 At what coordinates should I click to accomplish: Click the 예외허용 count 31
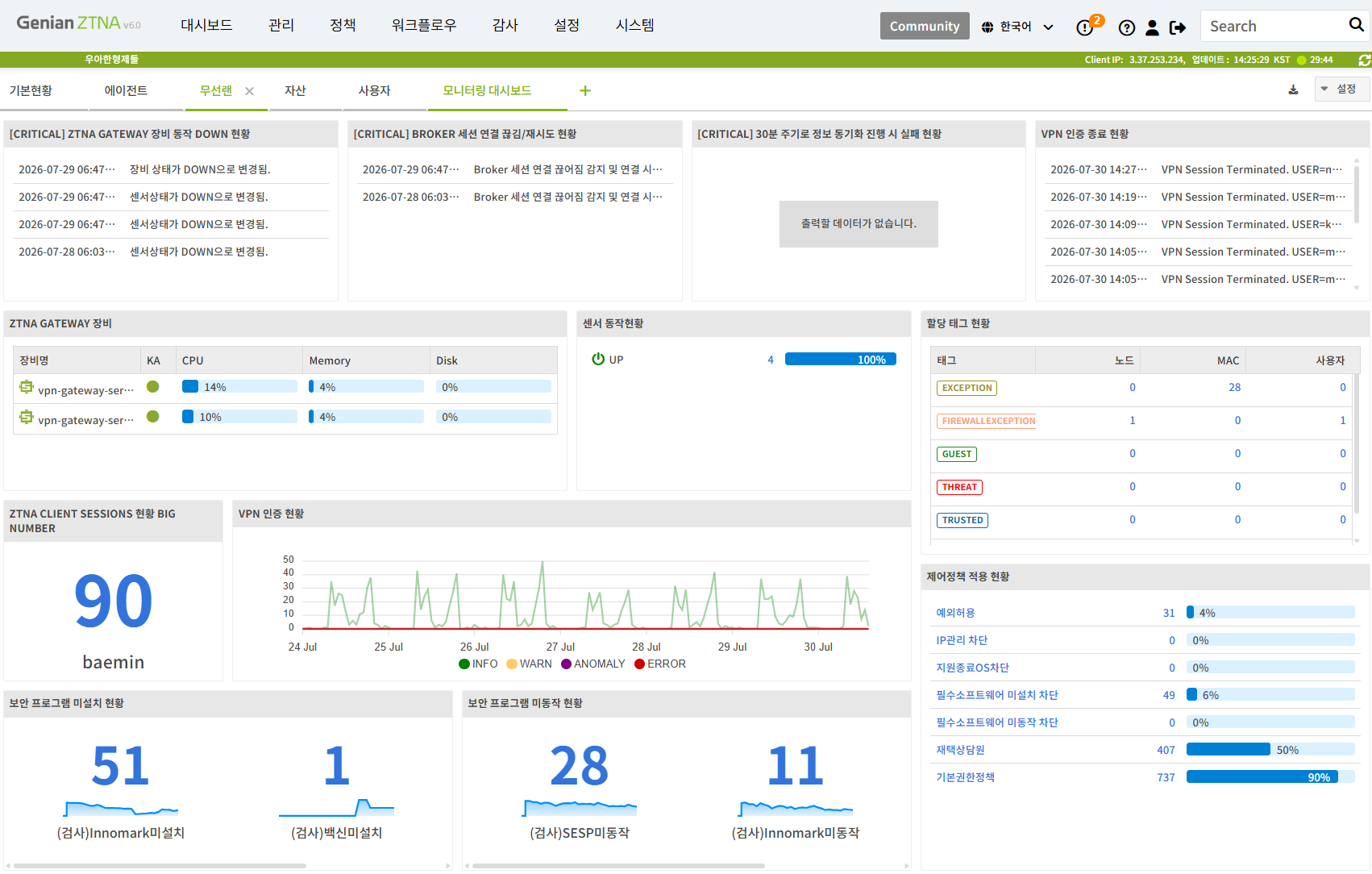coord(1169,613)
